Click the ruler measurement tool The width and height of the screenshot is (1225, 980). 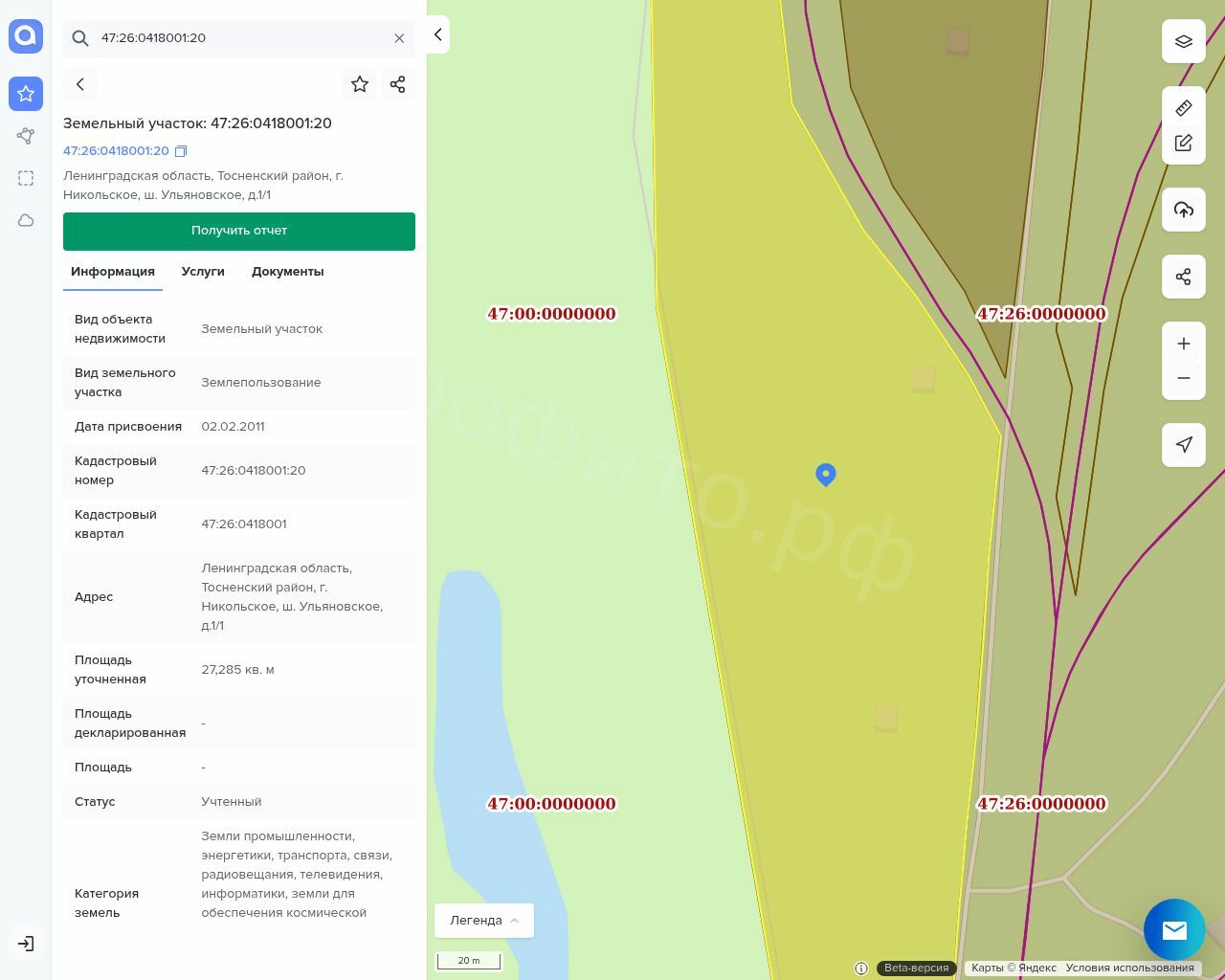click(1184, 108)
